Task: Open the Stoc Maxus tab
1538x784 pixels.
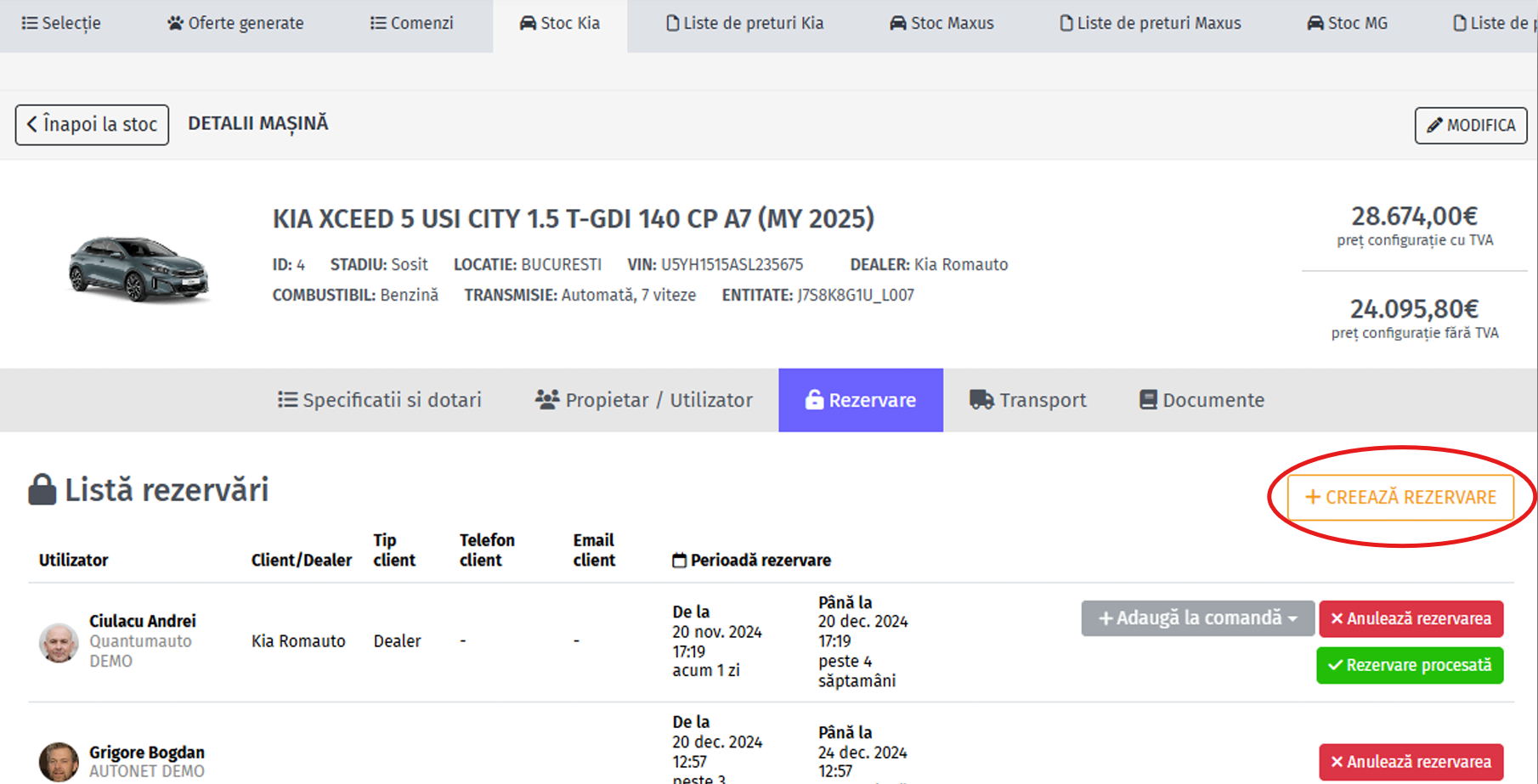Action: click(x=941, y=24)
